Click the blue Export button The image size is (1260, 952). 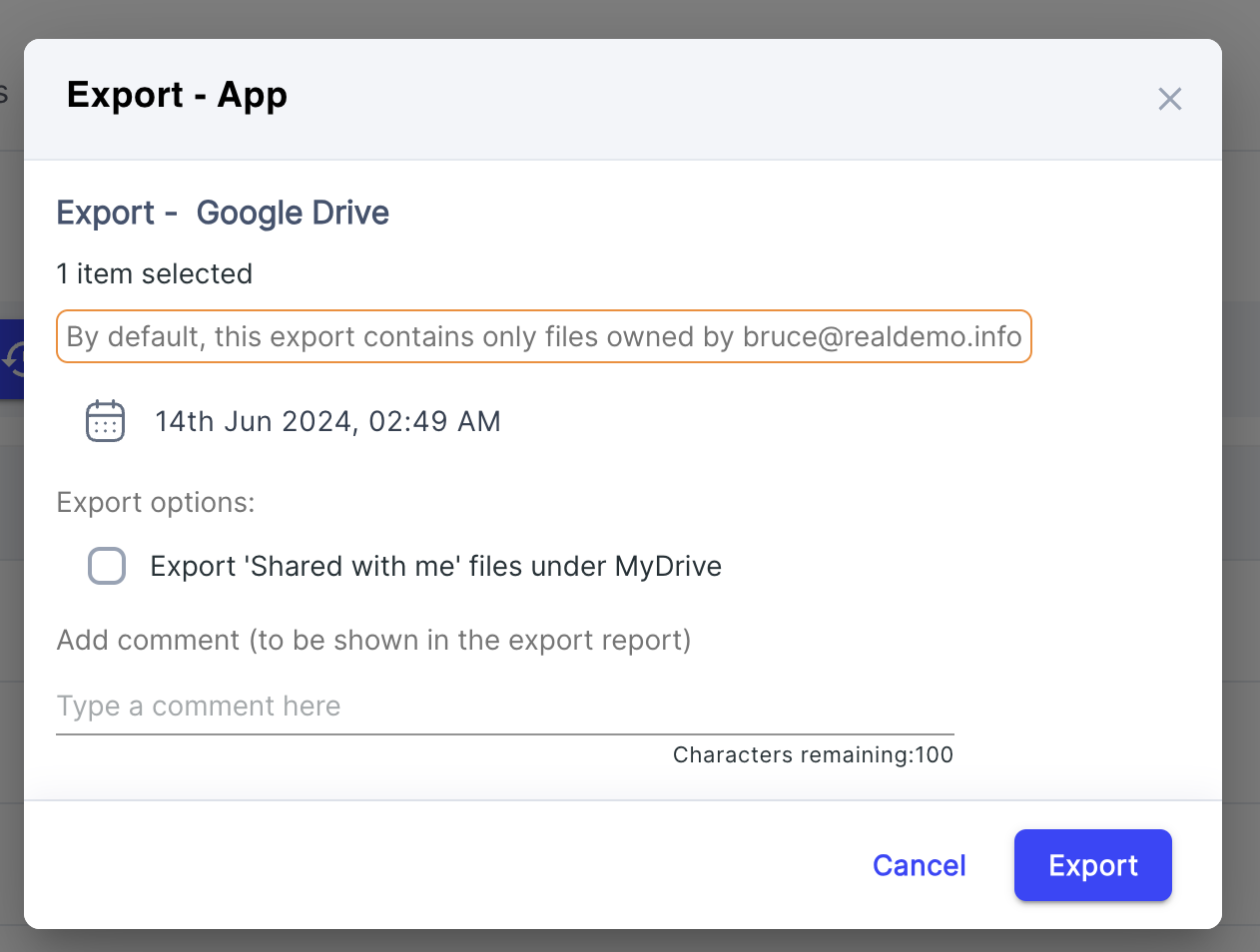(x=1092, y=865)
